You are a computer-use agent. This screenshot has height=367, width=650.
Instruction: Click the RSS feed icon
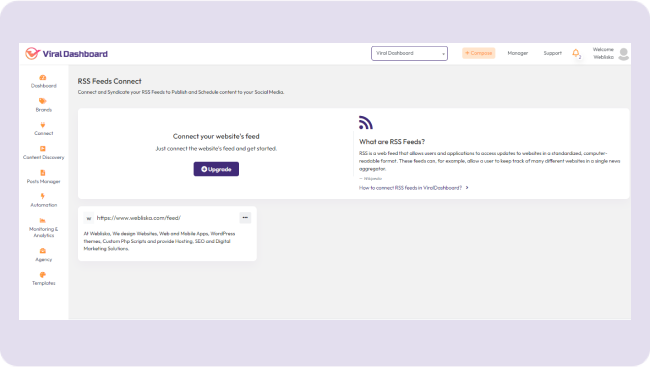pos(366,122)
